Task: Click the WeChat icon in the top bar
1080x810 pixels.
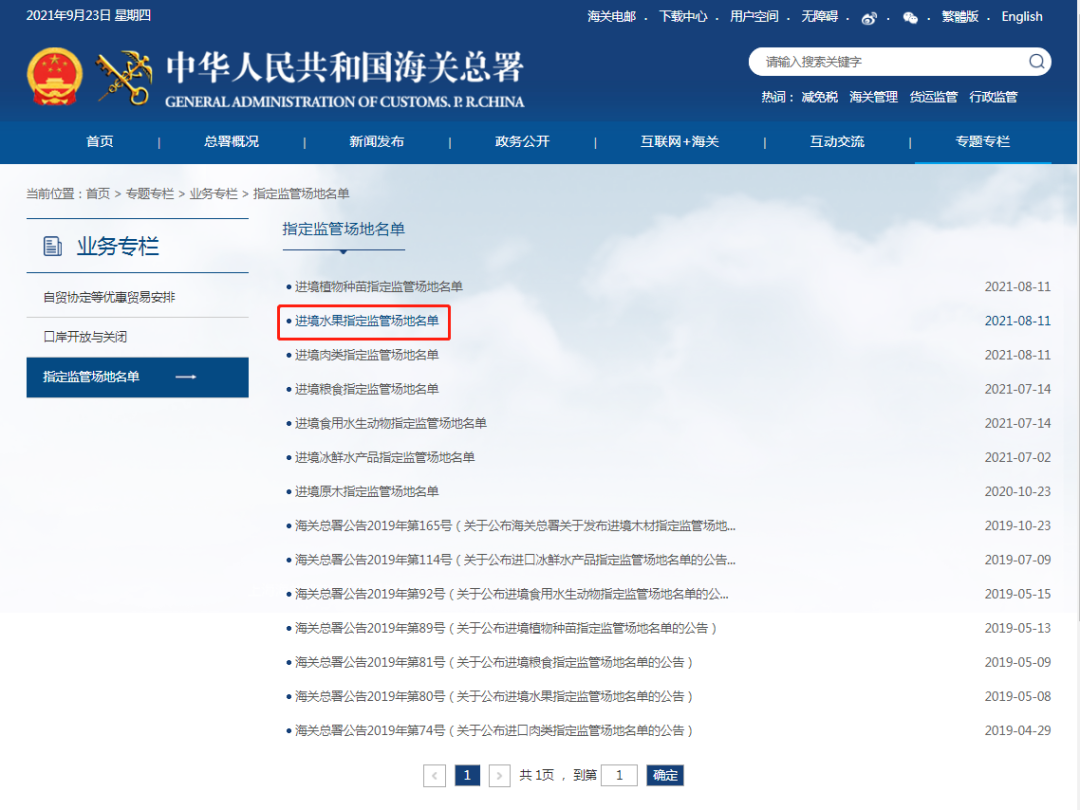Action: pos(911,17)
